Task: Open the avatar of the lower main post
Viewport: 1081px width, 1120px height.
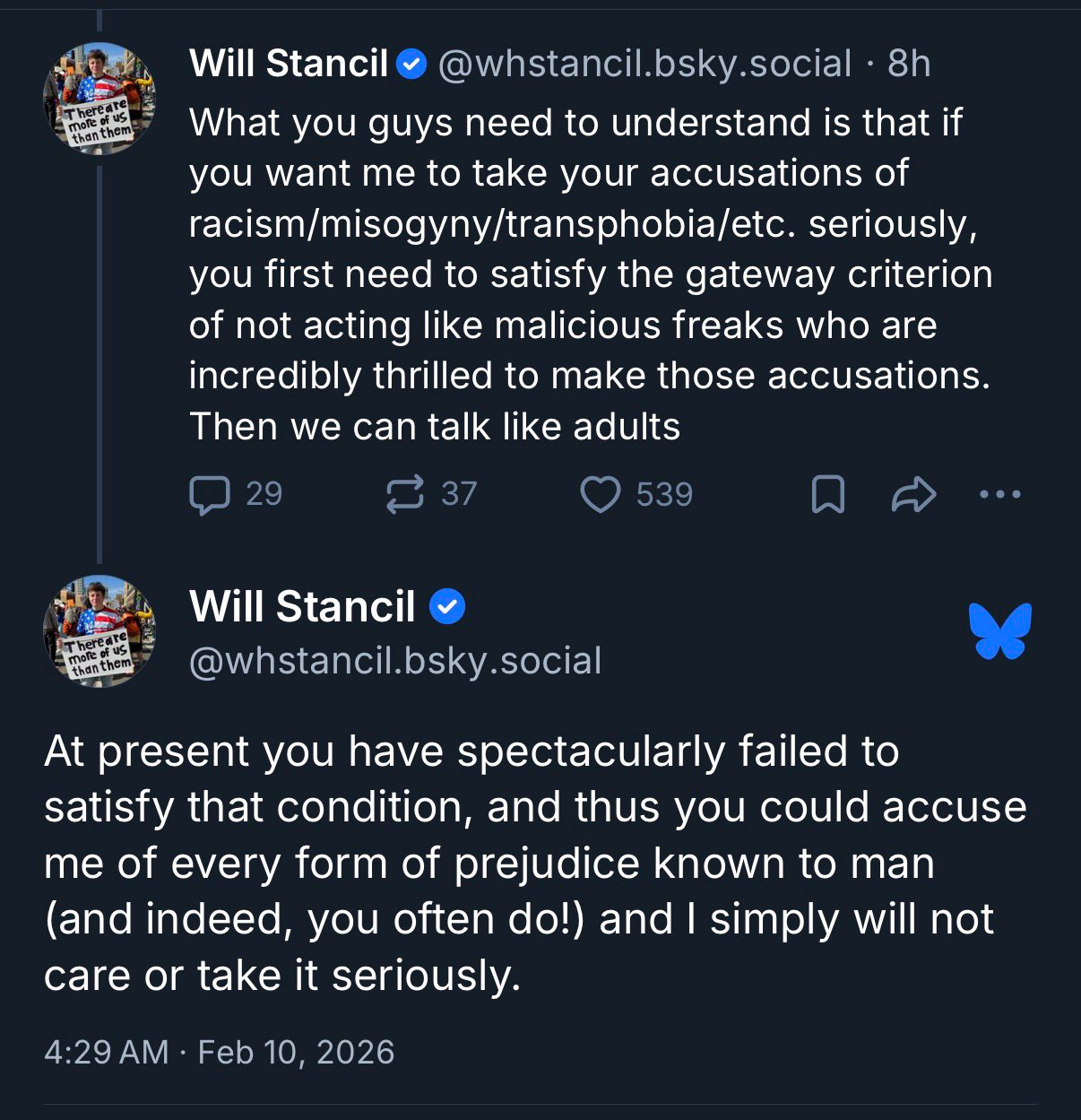Action: [99, 631]
